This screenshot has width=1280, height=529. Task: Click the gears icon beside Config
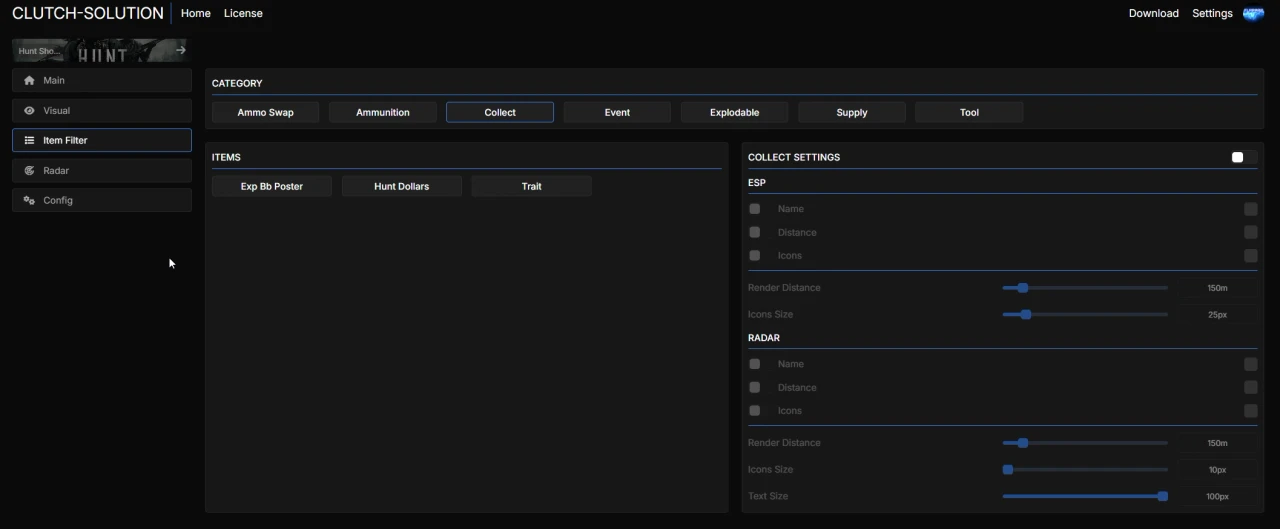coord(29,200)
